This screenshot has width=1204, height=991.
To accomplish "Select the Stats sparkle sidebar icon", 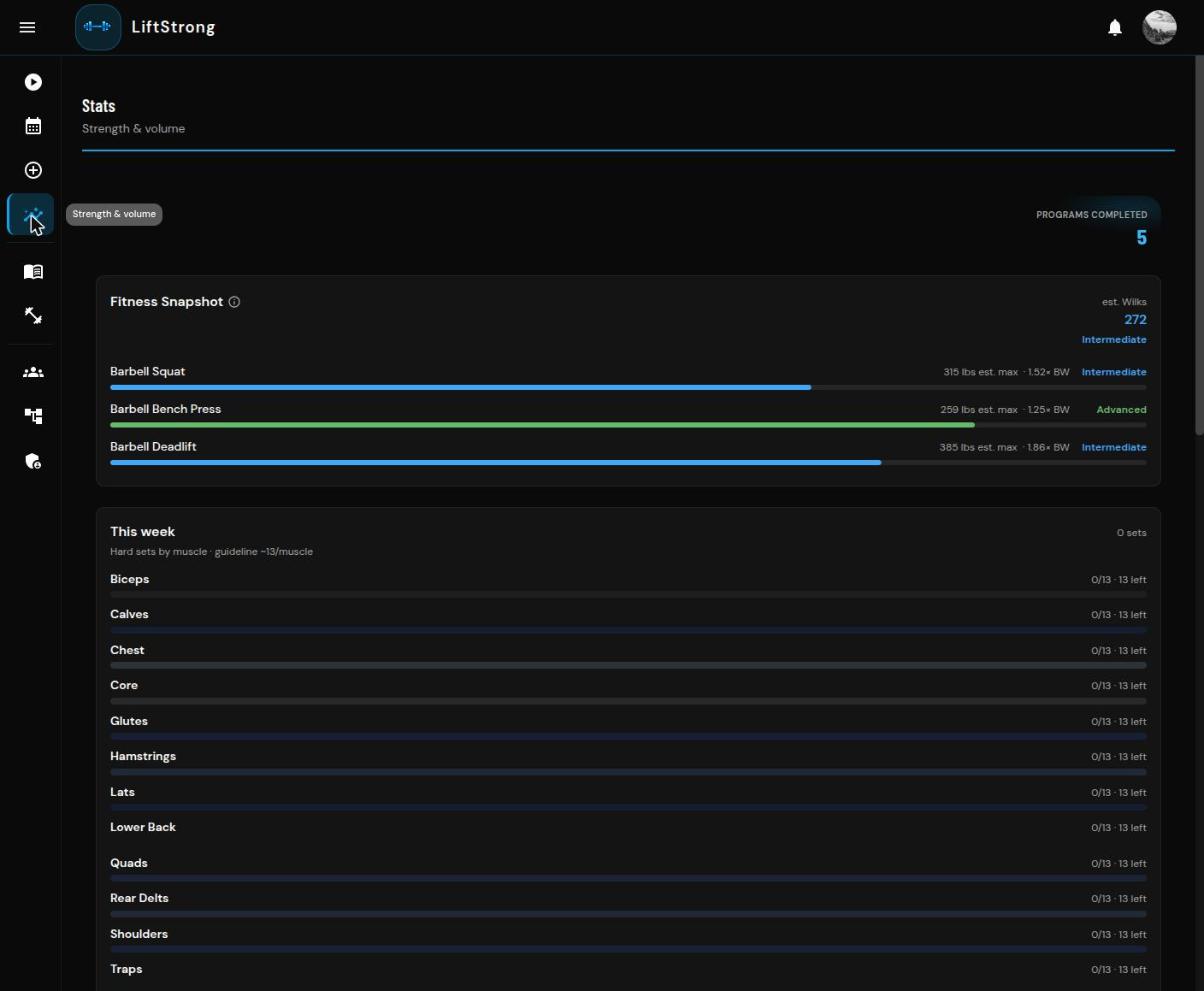I will (x=31, y=215).
